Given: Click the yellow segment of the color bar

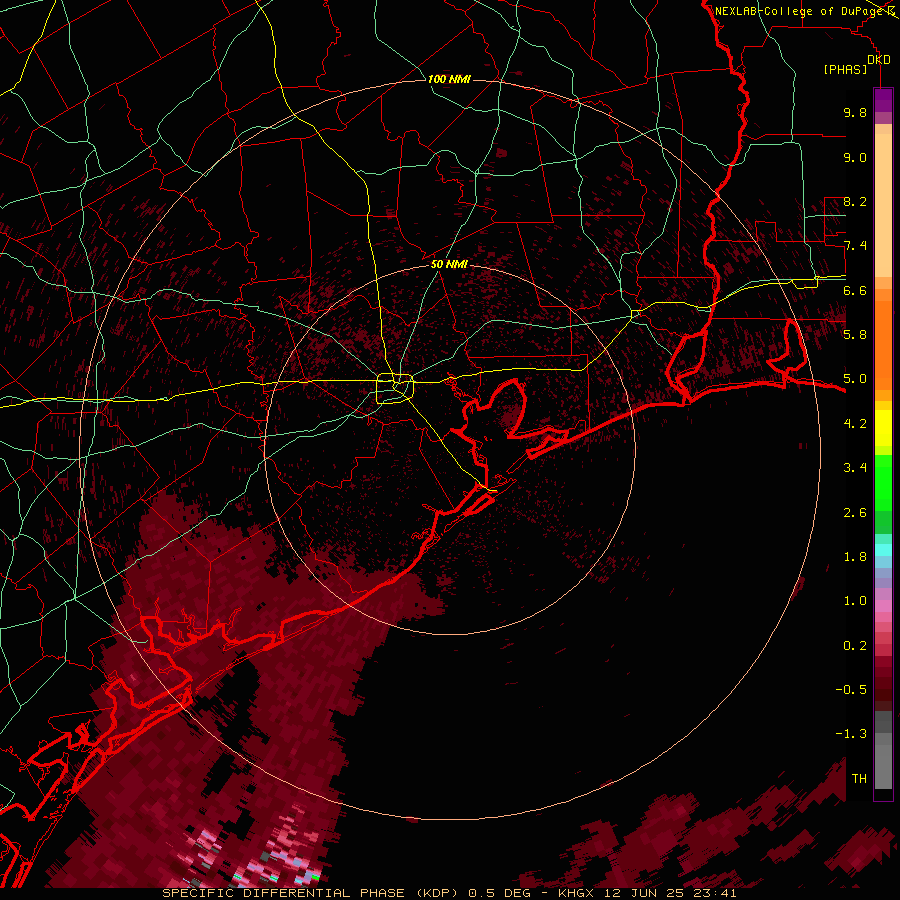Looking at the screenshot, I should (x=883, y=428).
